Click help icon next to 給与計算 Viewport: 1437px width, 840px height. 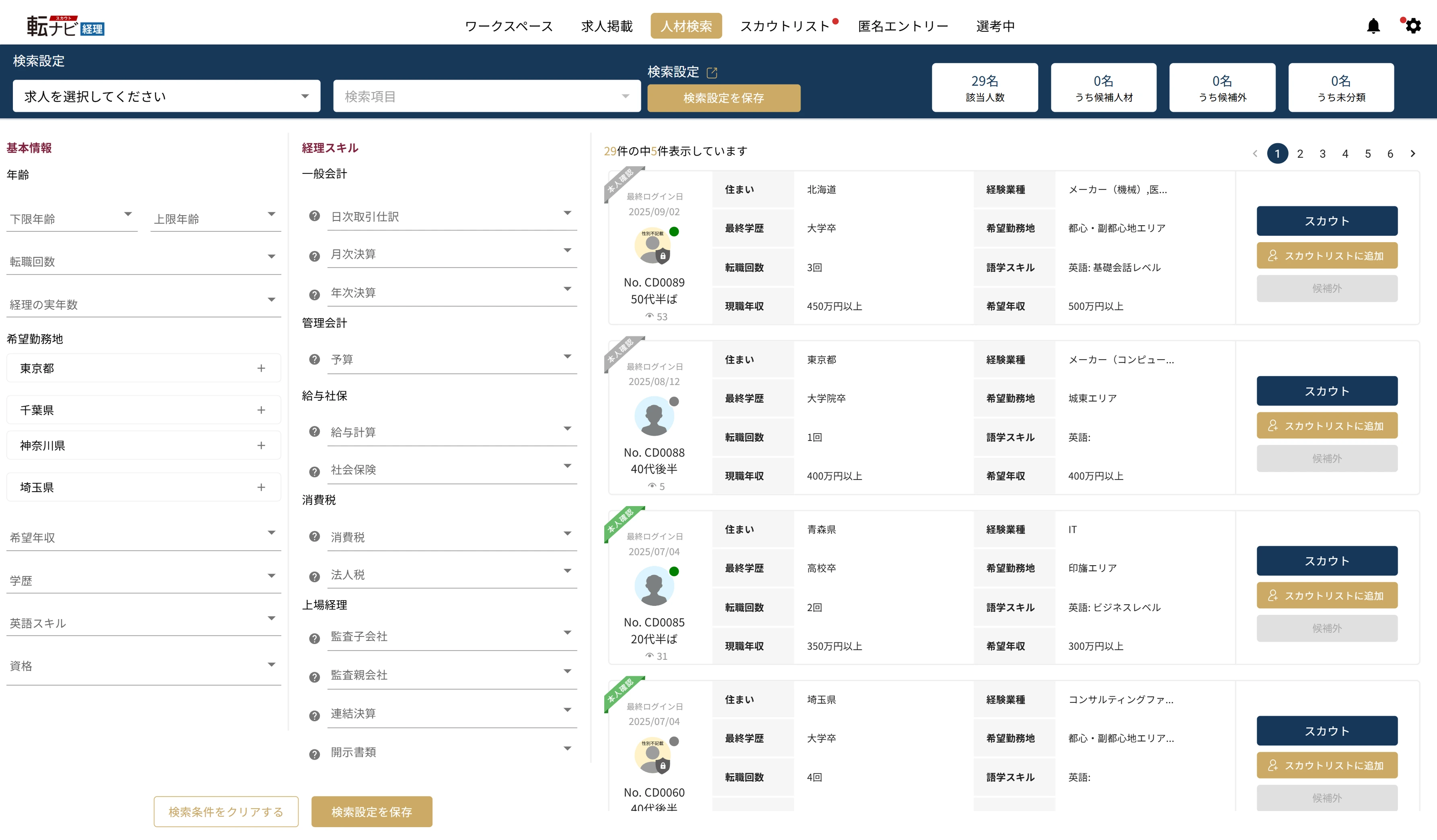pyautogui.click(x=314, y=432)
